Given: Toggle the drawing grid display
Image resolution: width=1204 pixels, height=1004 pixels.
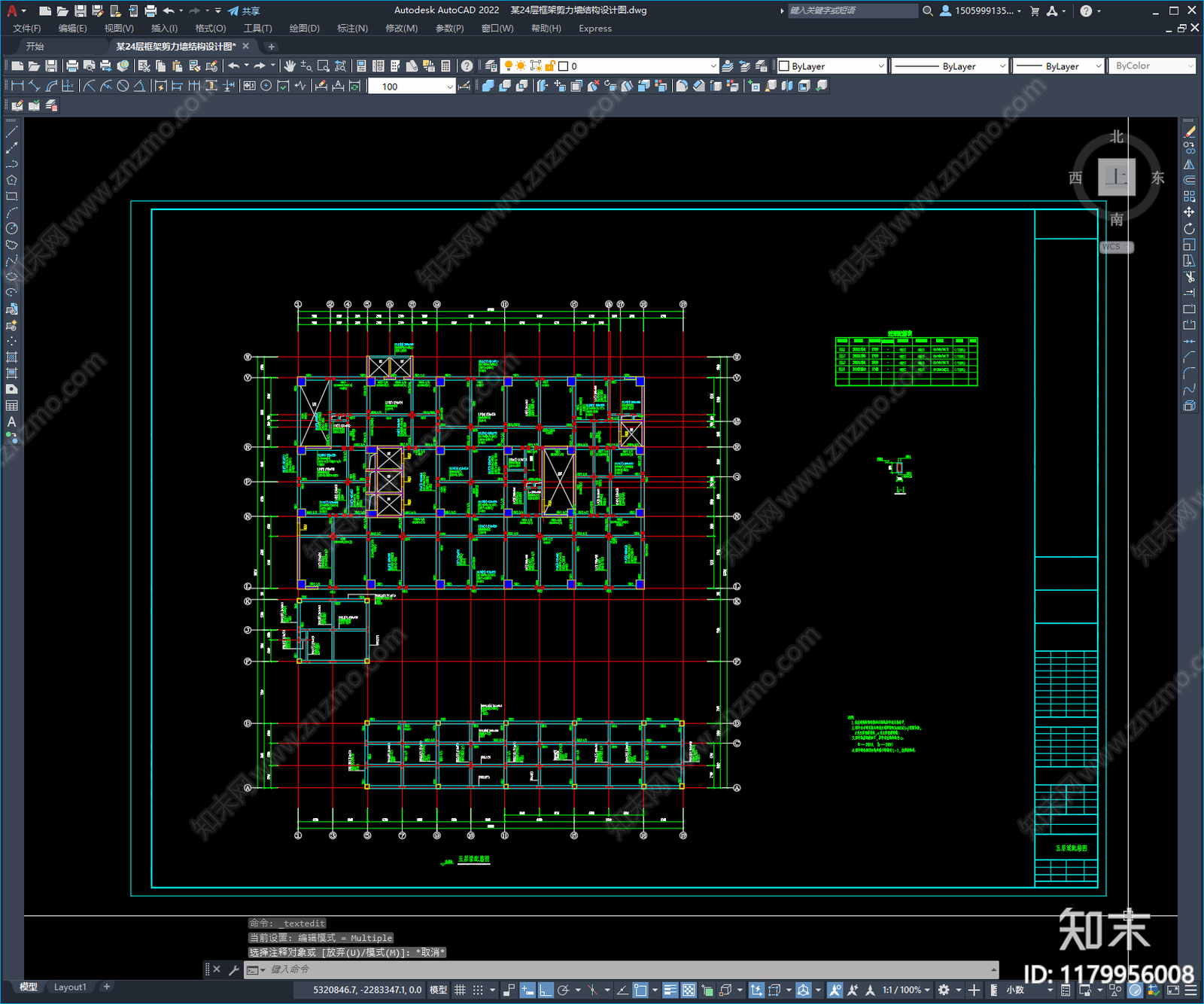Looking at the screenshot, I should click(460, 990).
